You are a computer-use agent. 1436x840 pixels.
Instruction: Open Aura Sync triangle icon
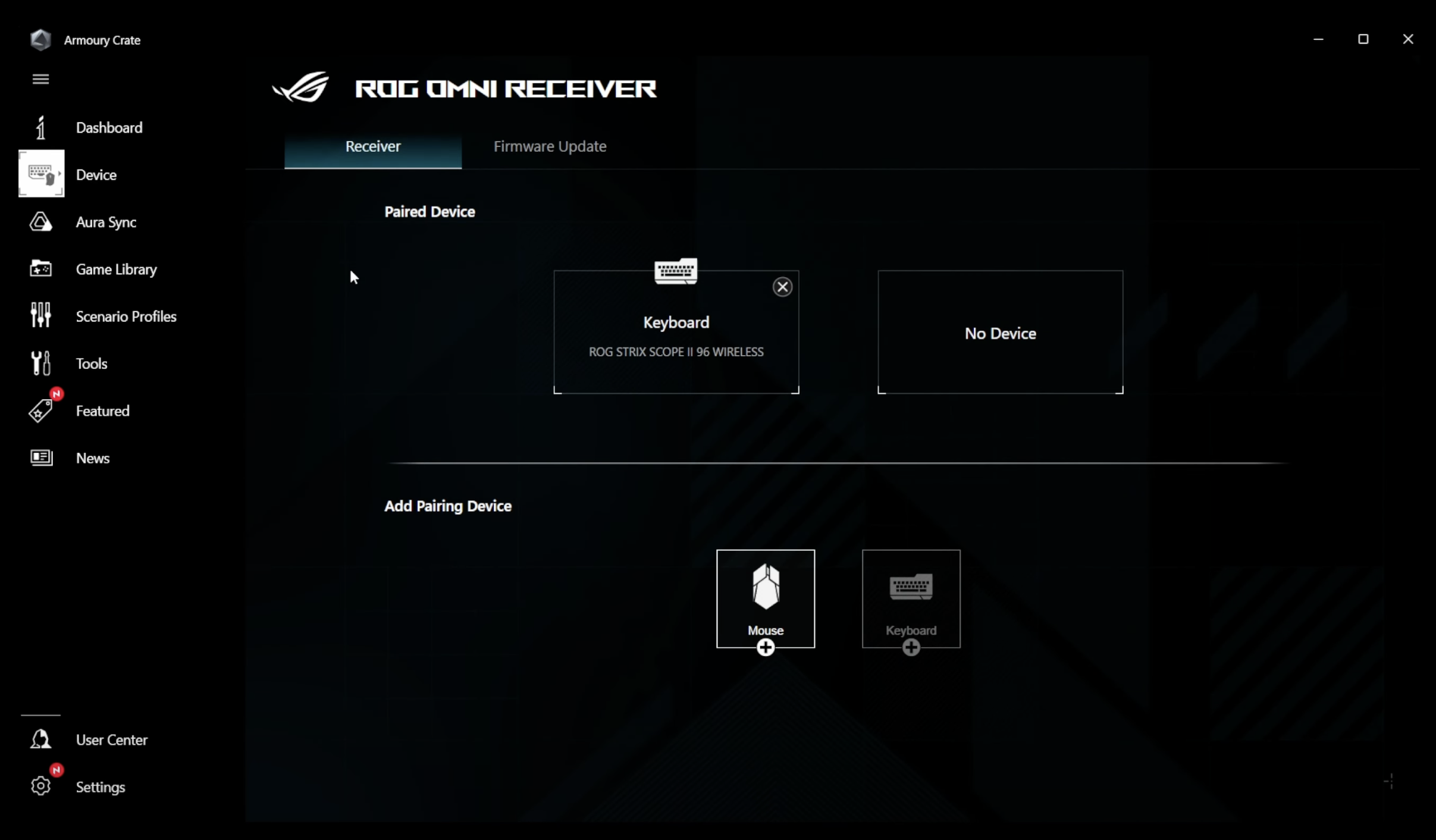[x=40, y=222]
